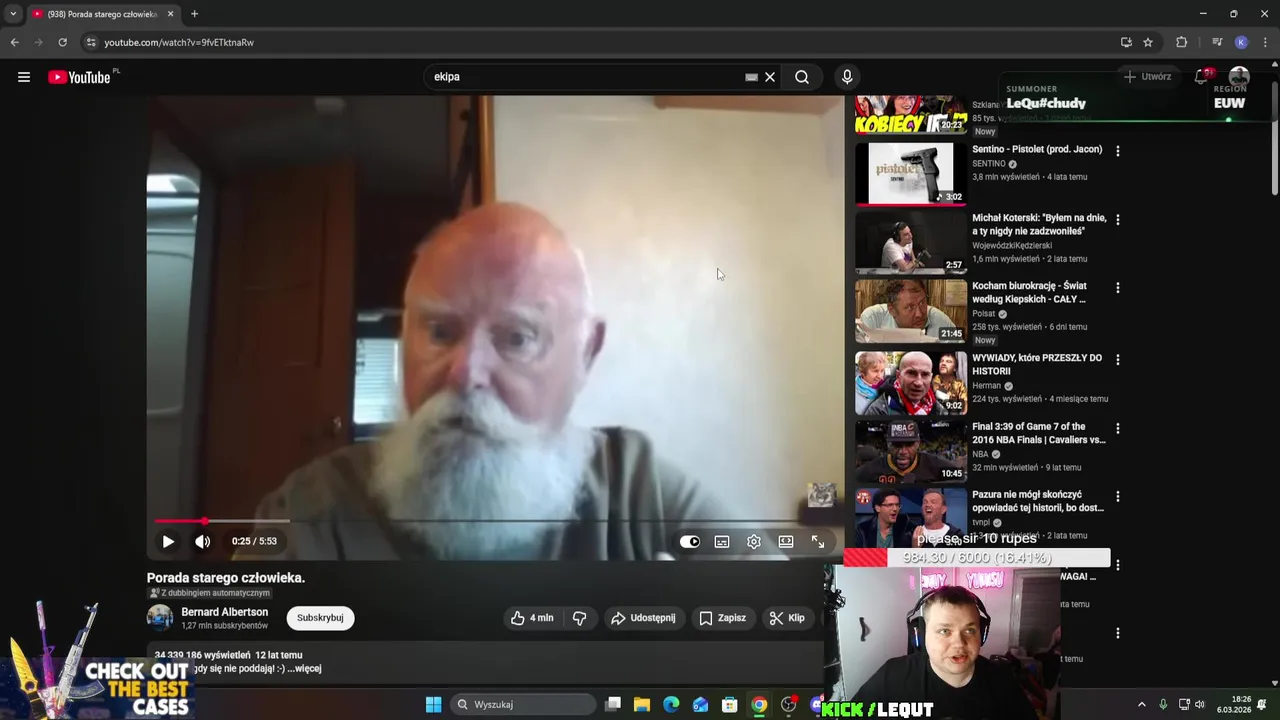This screenshot has width=1280, height=720.
Task: Mute the video sound
Action: [x=203, y=541]
